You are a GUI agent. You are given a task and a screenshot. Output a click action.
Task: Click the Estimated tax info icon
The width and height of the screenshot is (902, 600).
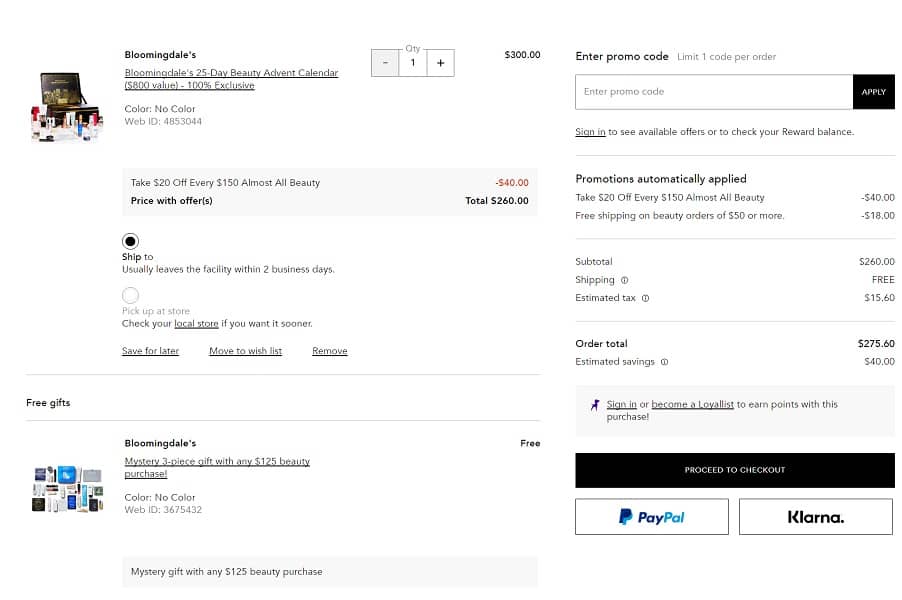coord(645,298)
